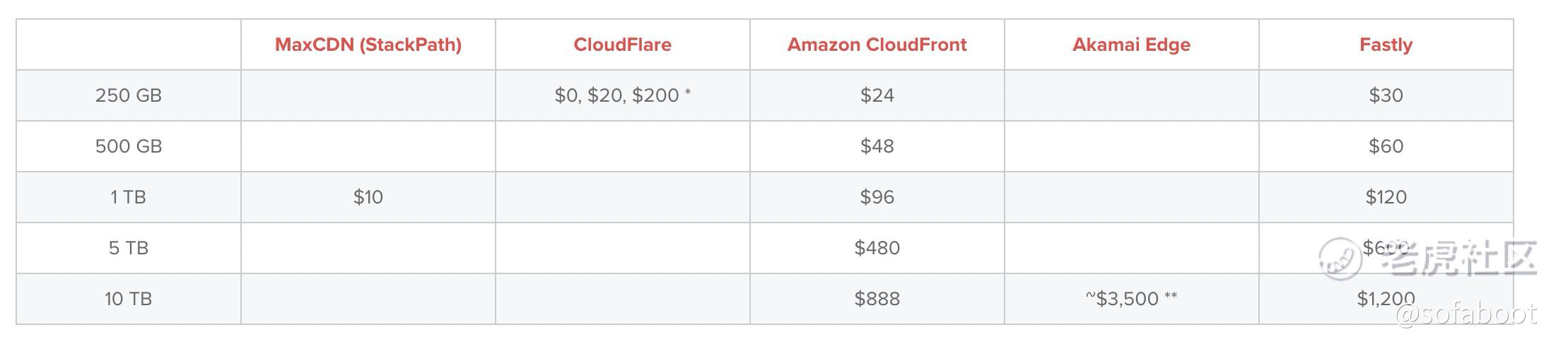This screenshot has height=349, width=1568.
Task: Click the 1 TB row label
Action: point(129,197)
